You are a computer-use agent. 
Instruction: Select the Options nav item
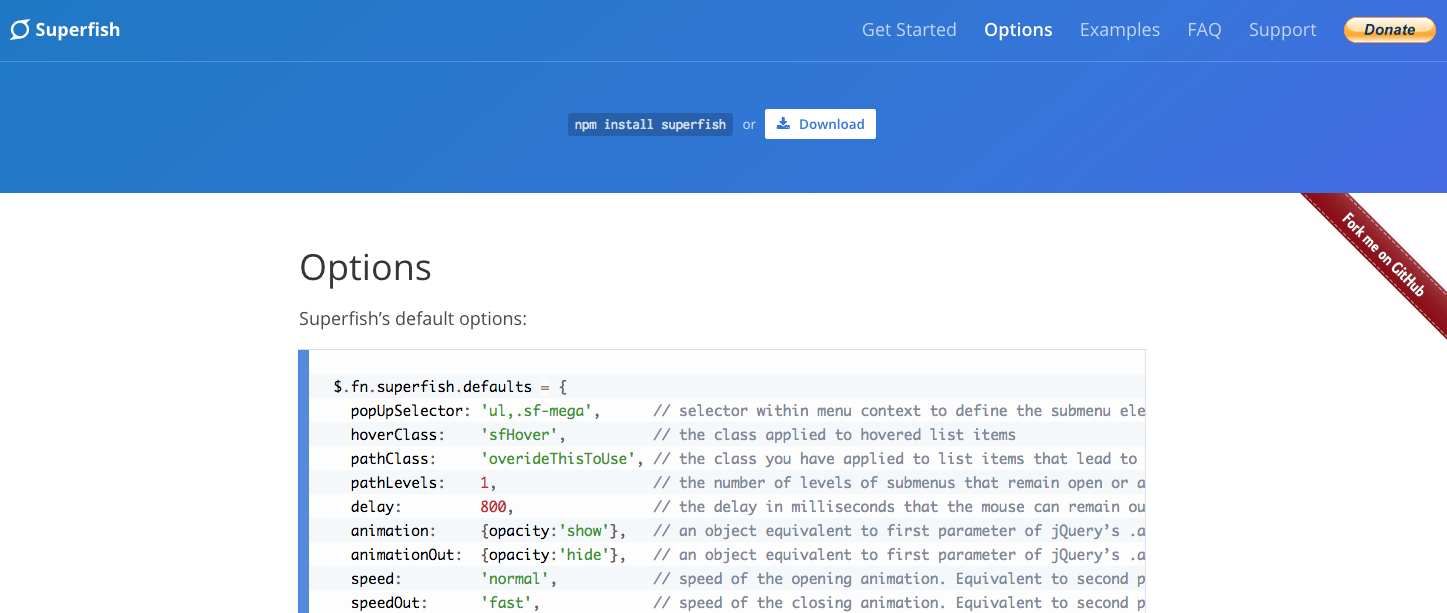[1018, 30]
